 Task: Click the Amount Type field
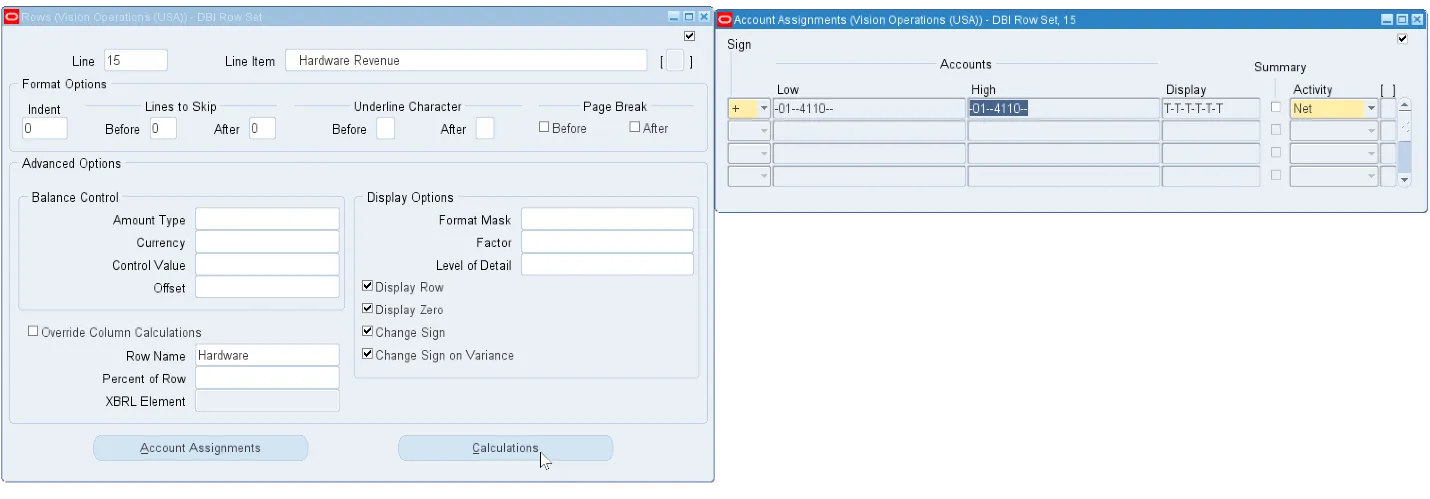click(x=267, y=219)
